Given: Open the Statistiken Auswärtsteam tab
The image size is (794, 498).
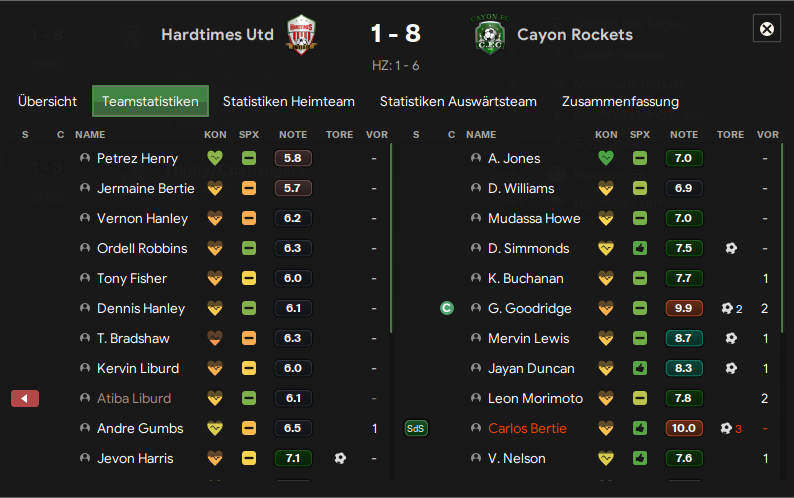Looking at the screenshot, I should [458, 101].
